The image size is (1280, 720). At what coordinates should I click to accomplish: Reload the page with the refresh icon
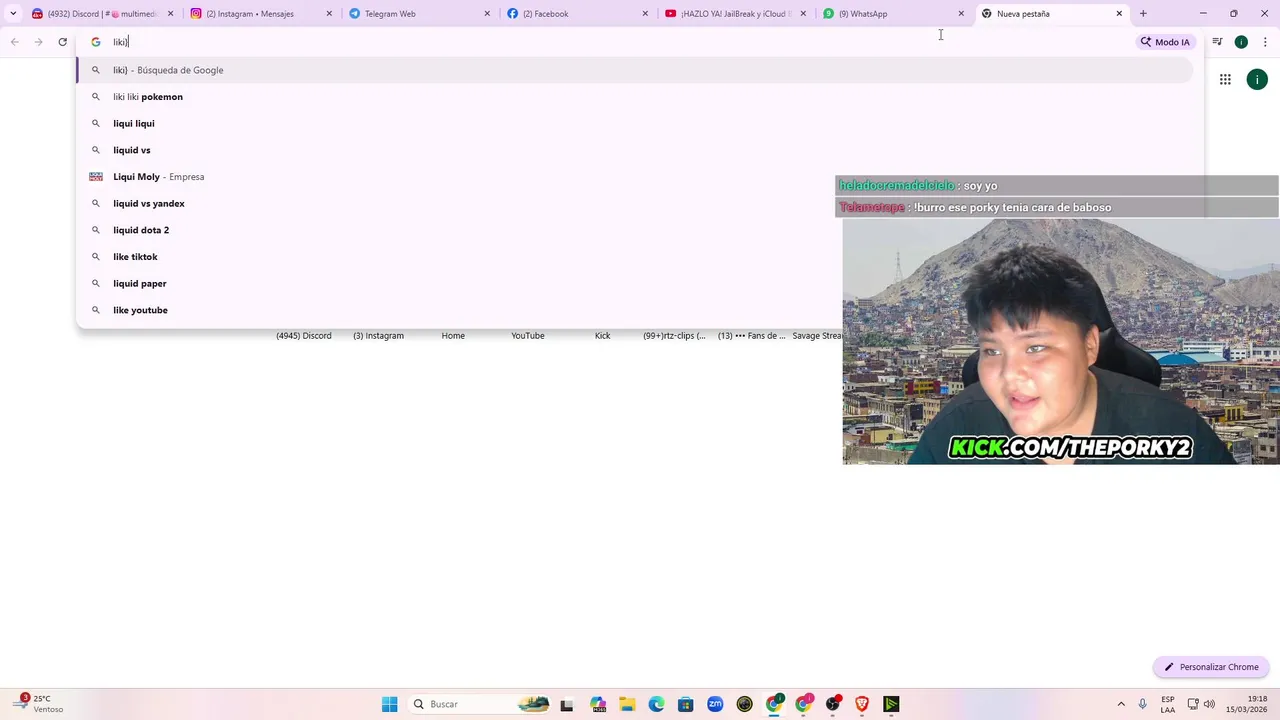point(62,42)
